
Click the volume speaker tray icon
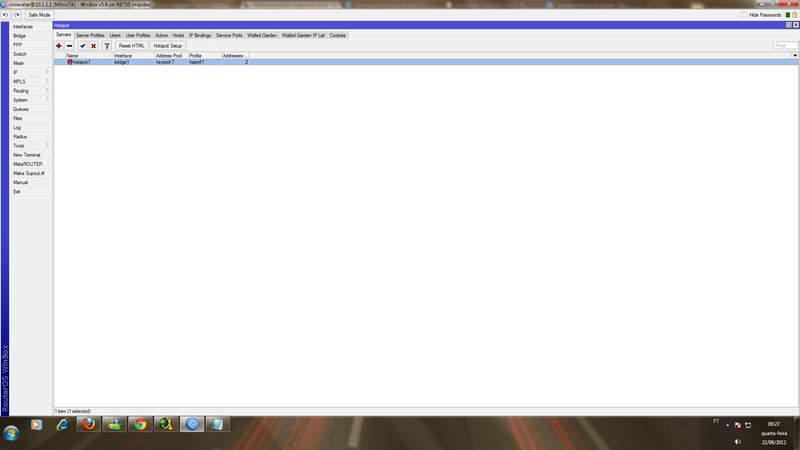(738, 442)
